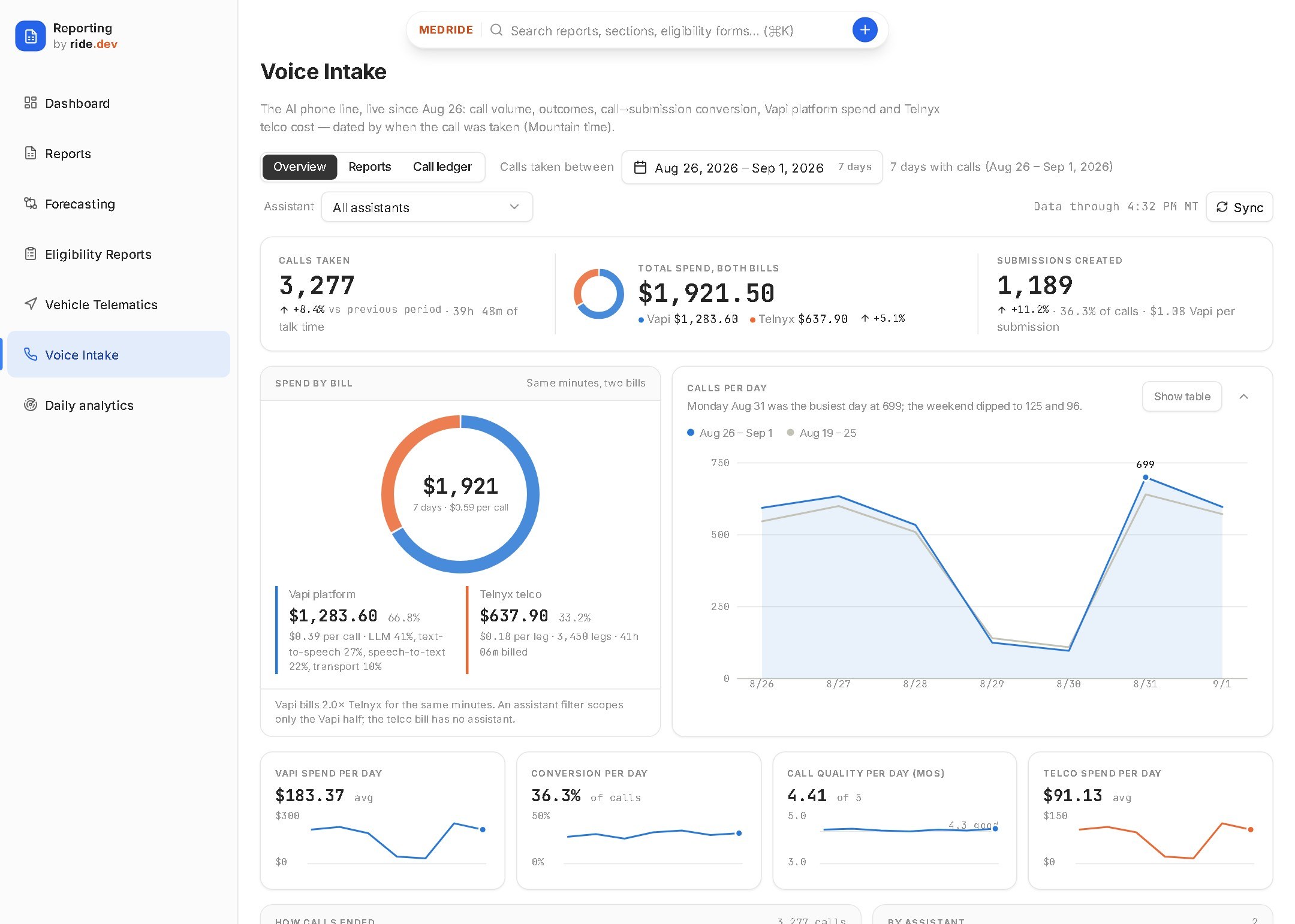1295x924 pixels.
Task: Toggle the Aug 26 – Sep 1 legend series
Action: (x=730, y=433)
